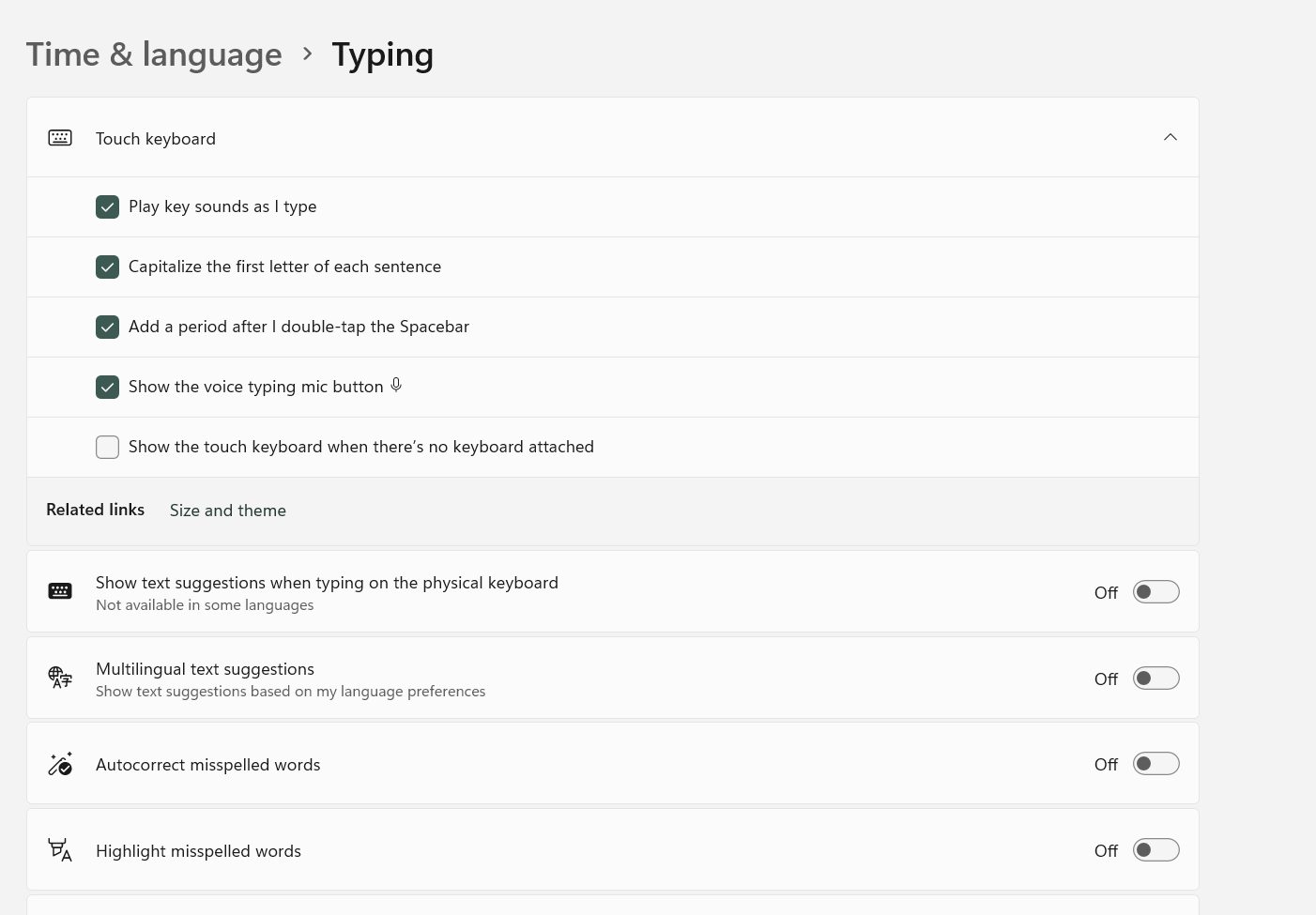Click the Touch keyboard icon
The image size is (1316, 915).
(60, 138)
